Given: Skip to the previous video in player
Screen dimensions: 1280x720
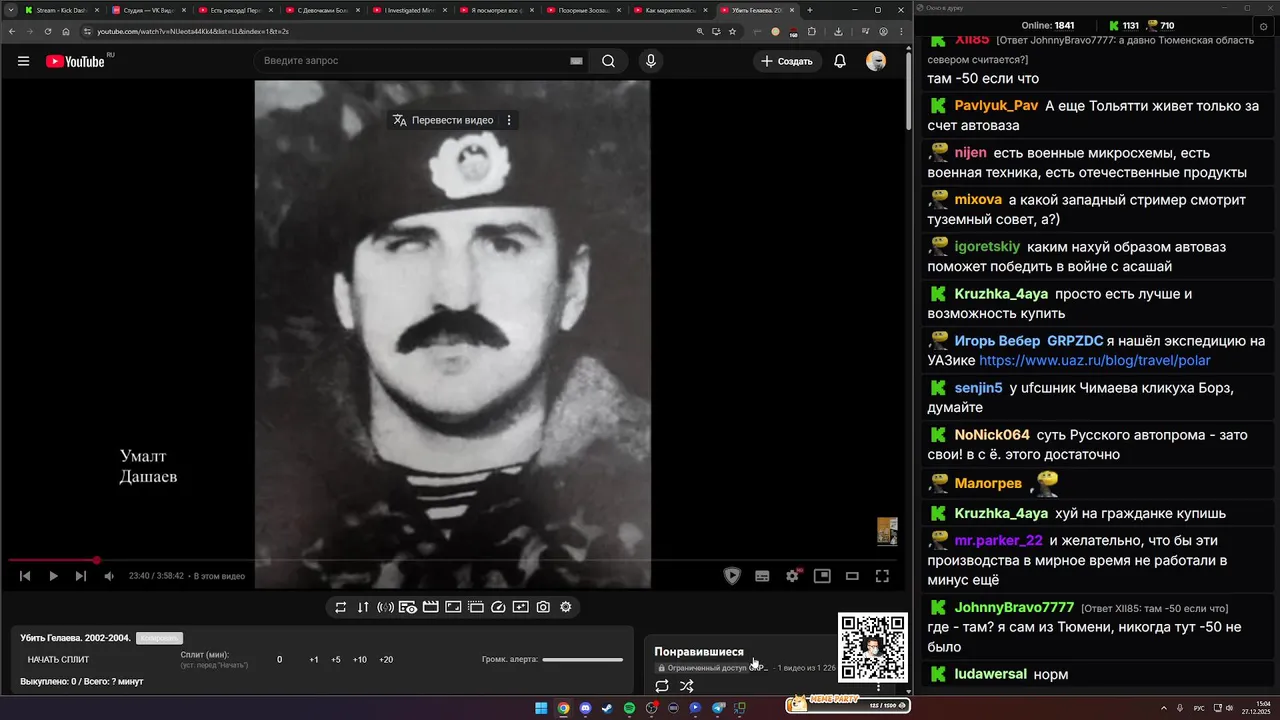Looking at the screenshot, I should (25, 576).
